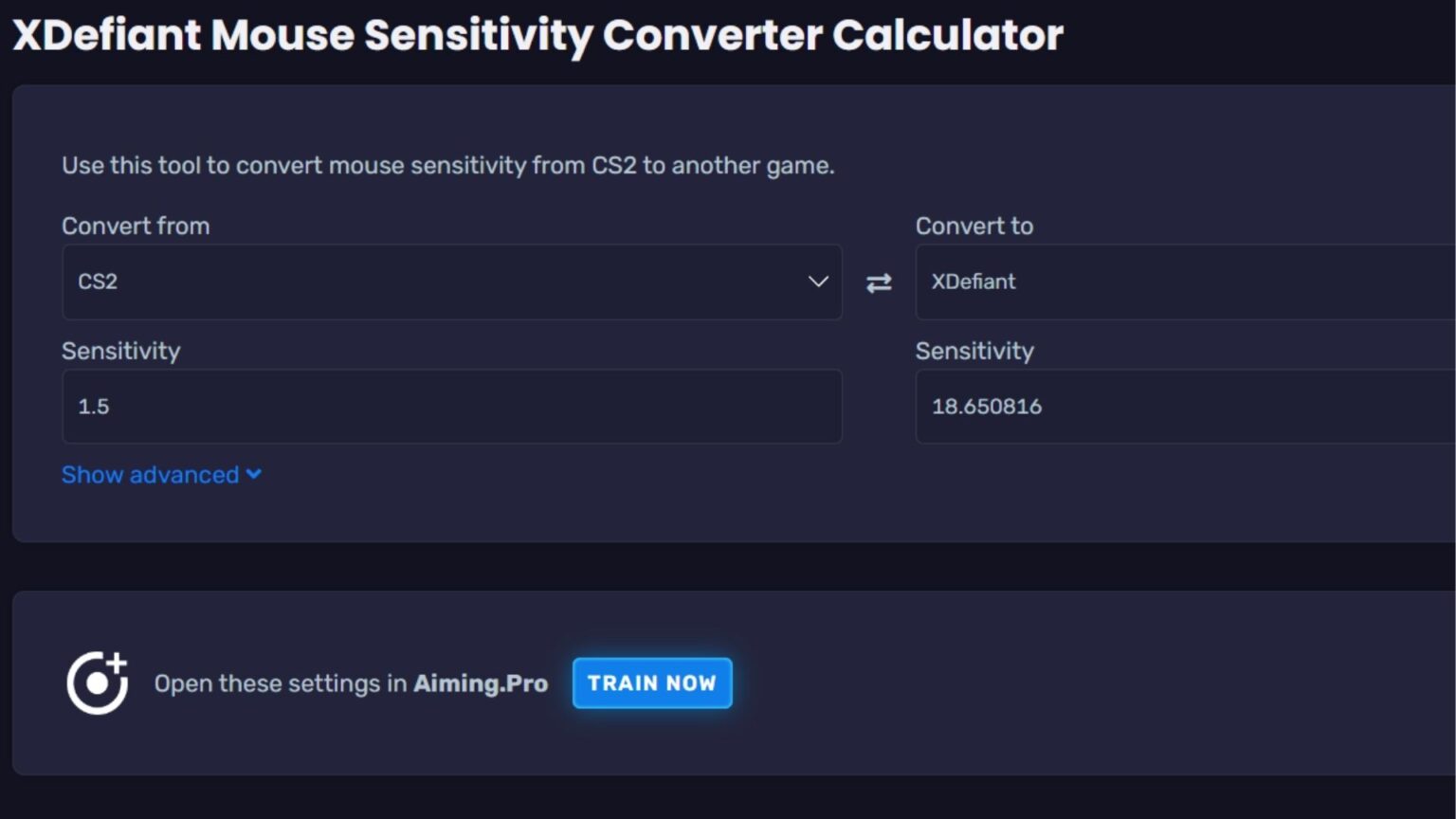
Task: Click the plus symbol on the Aiming.Pro logo
Action: (x=117, y=662)
